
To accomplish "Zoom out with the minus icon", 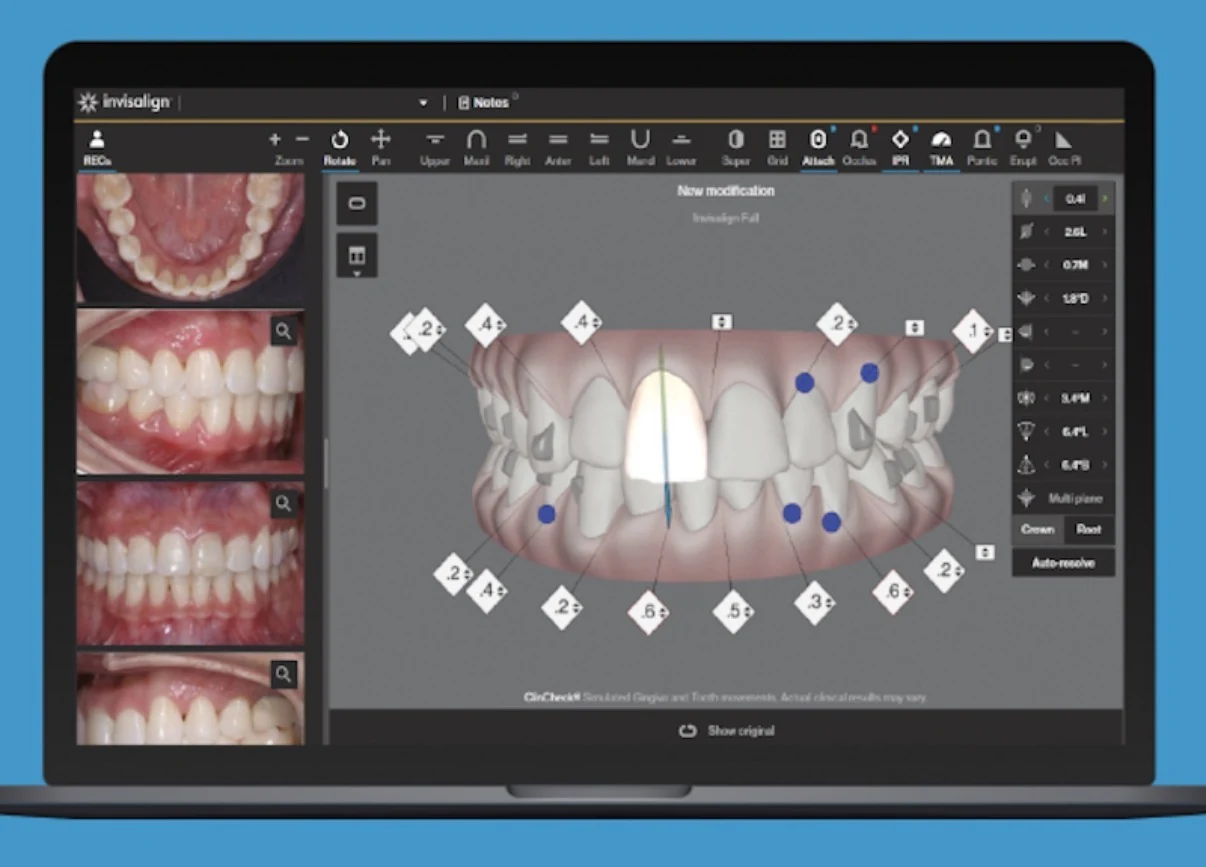I will point(302,139).
